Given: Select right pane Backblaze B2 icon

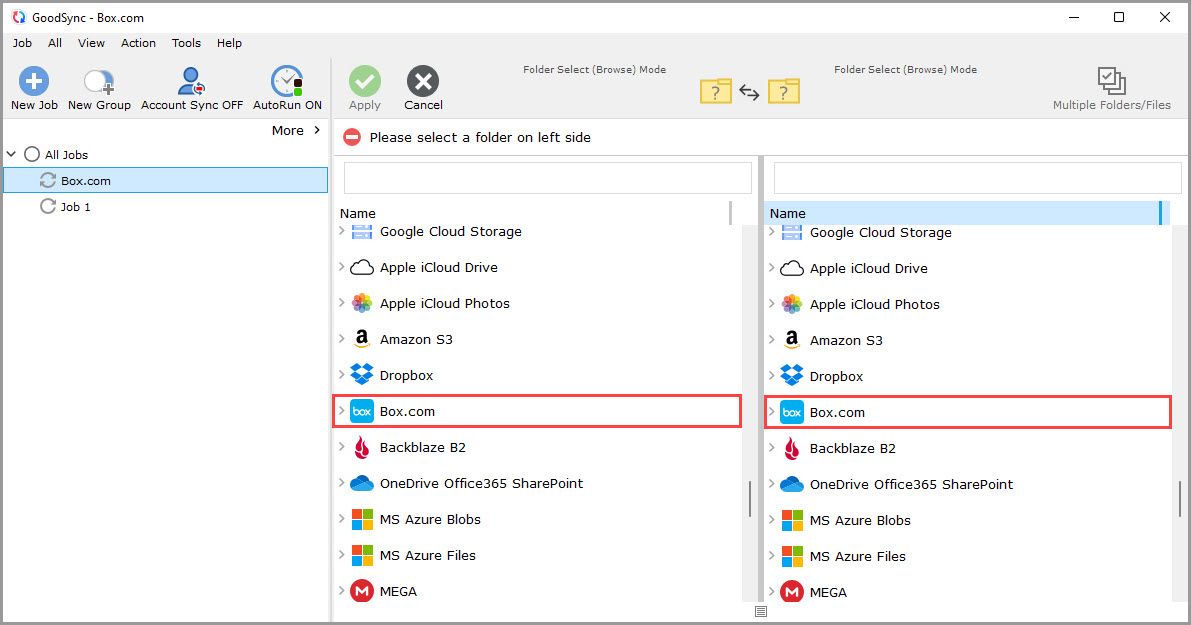Looking at the screenshot, I should [791, 448].
